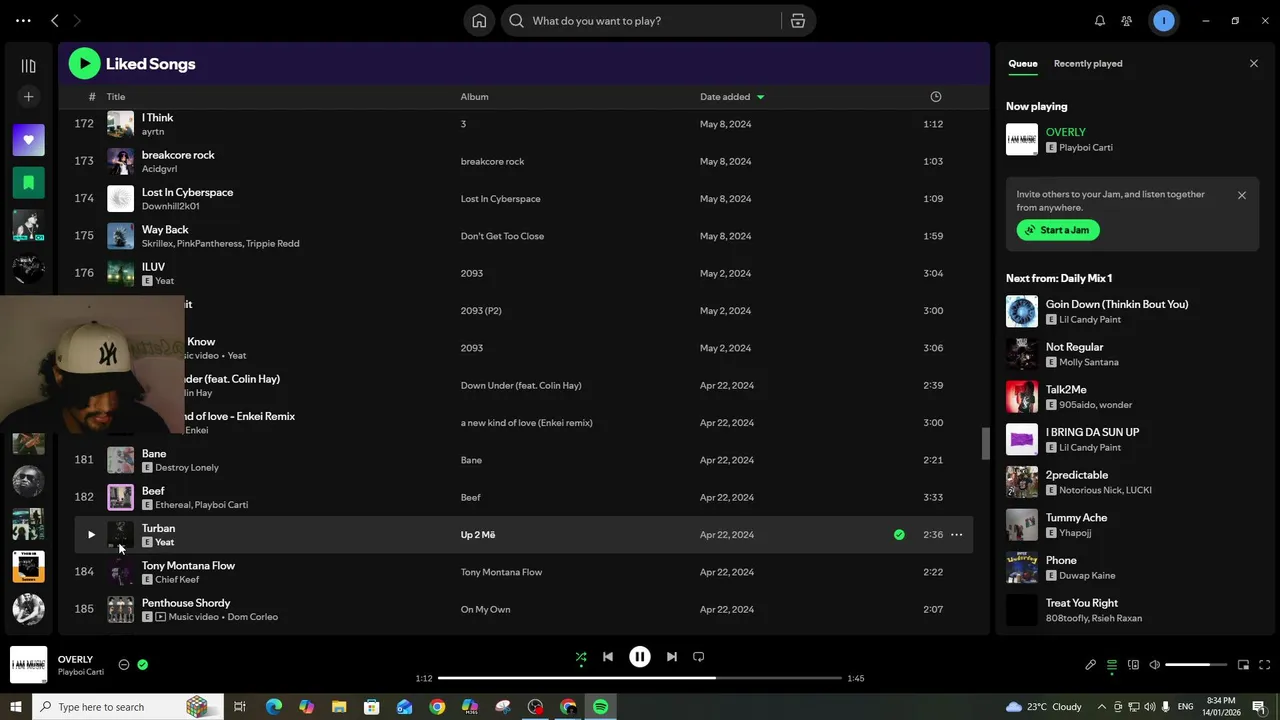
Task: Sort by Album column header
Action: pyautogui.click(x=474, y=97)
